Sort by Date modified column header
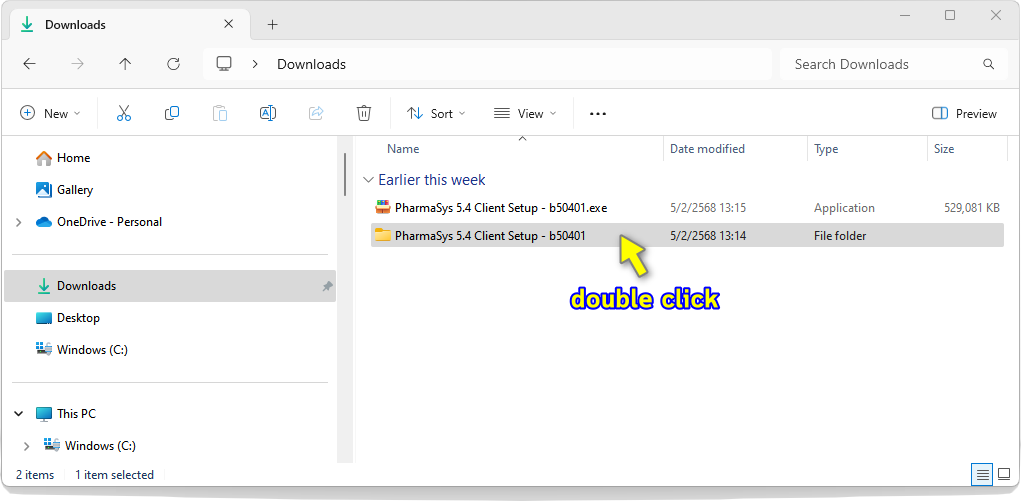 point(707,149)
